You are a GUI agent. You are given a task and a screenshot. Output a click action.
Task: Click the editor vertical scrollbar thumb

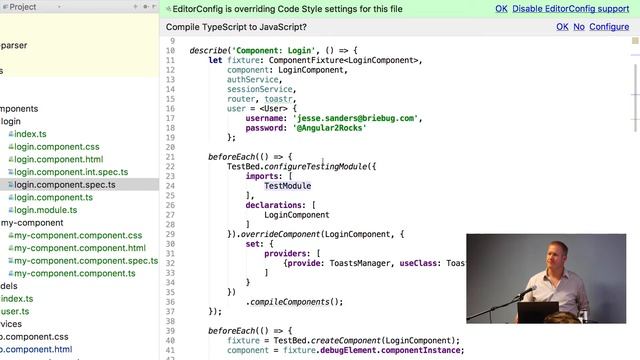tap(636, 98)
